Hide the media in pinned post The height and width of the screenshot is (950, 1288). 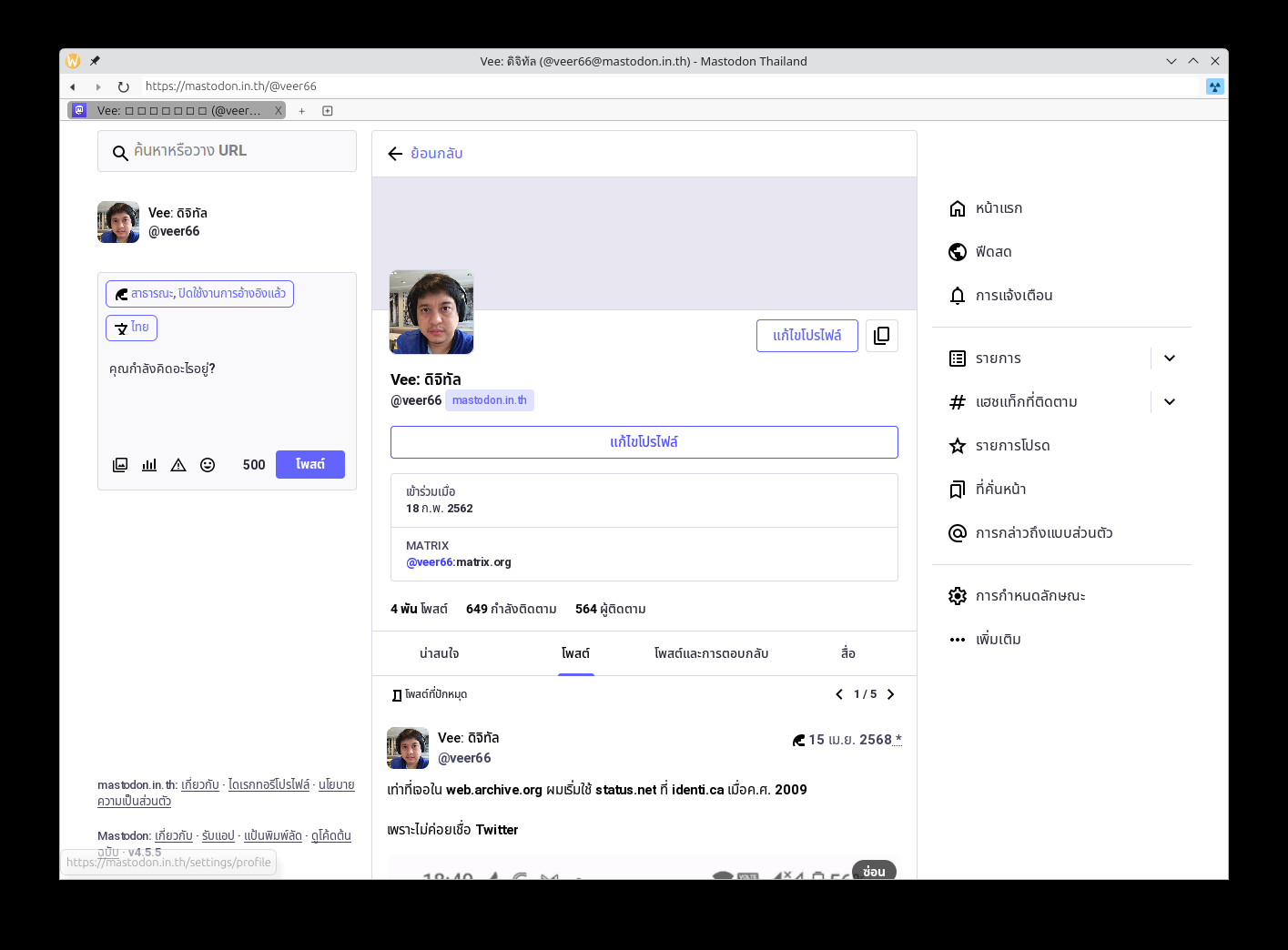coord(874,871)
